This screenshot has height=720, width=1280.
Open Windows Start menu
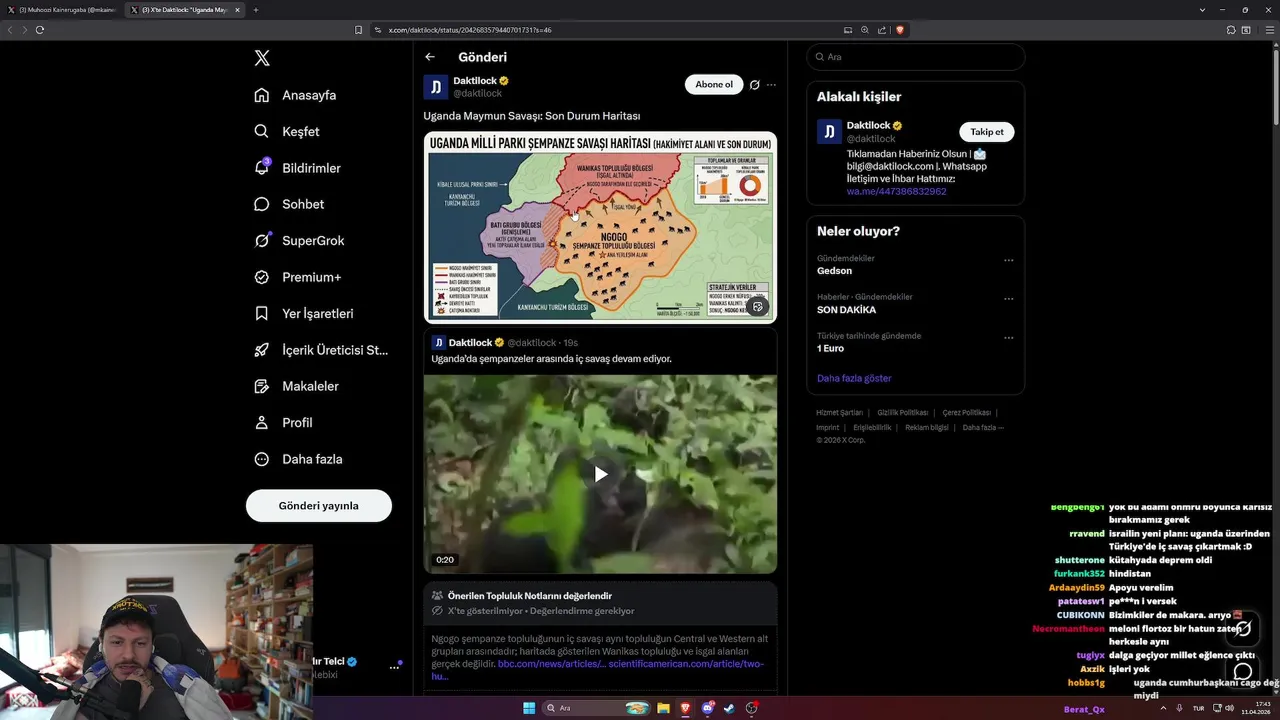tap(529, 708)
